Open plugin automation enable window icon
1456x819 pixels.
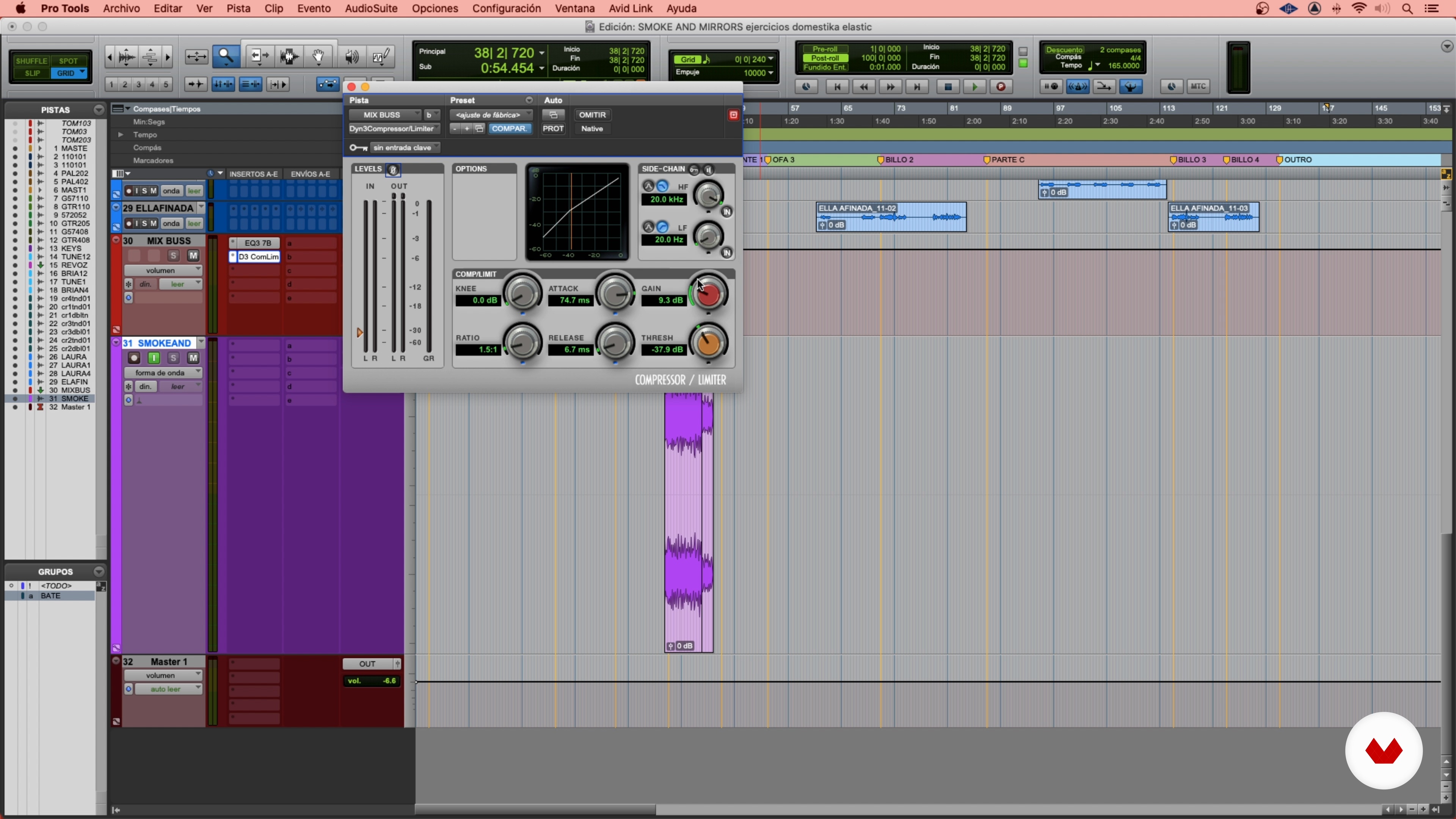pyautogui.click(x=553, y=115)
